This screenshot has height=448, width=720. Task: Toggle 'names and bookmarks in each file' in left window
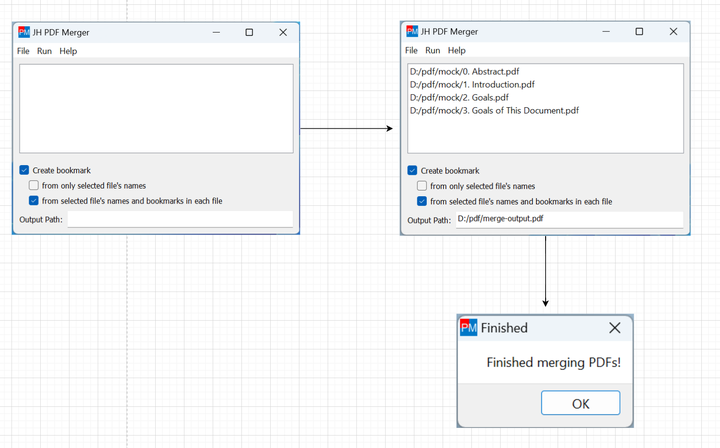(x=34, y=201)
